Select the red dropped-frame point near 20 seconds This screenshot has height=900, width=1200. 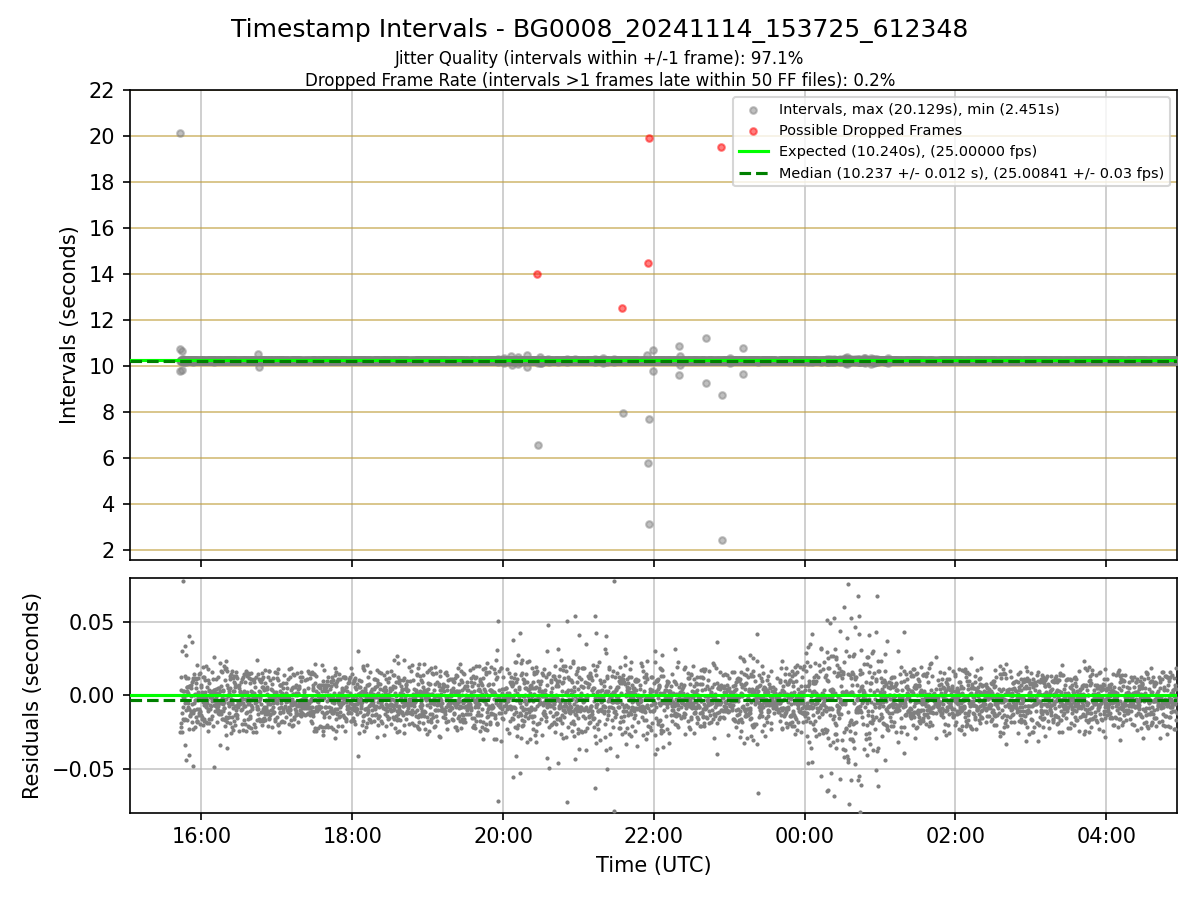pyautogui.click(x=649, y=138)
